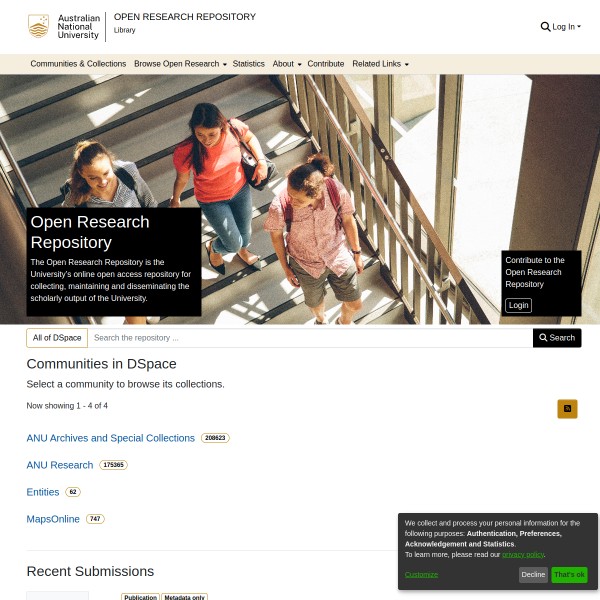Viewport: 600px width, 600px height.
Task: Expand the About menu
Action: pos(287,64)
